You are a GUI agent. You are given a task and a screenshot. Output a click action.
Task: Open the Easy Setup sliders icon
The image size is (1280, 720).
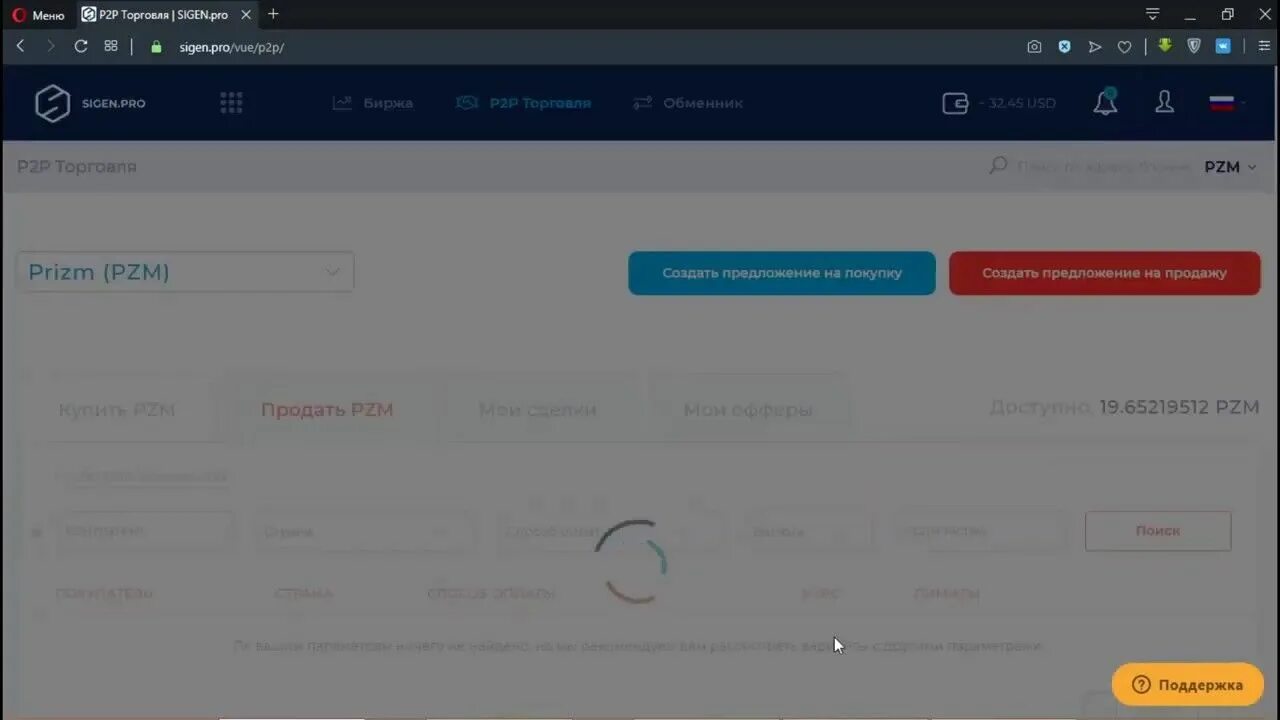click(x=1264, y=46)
